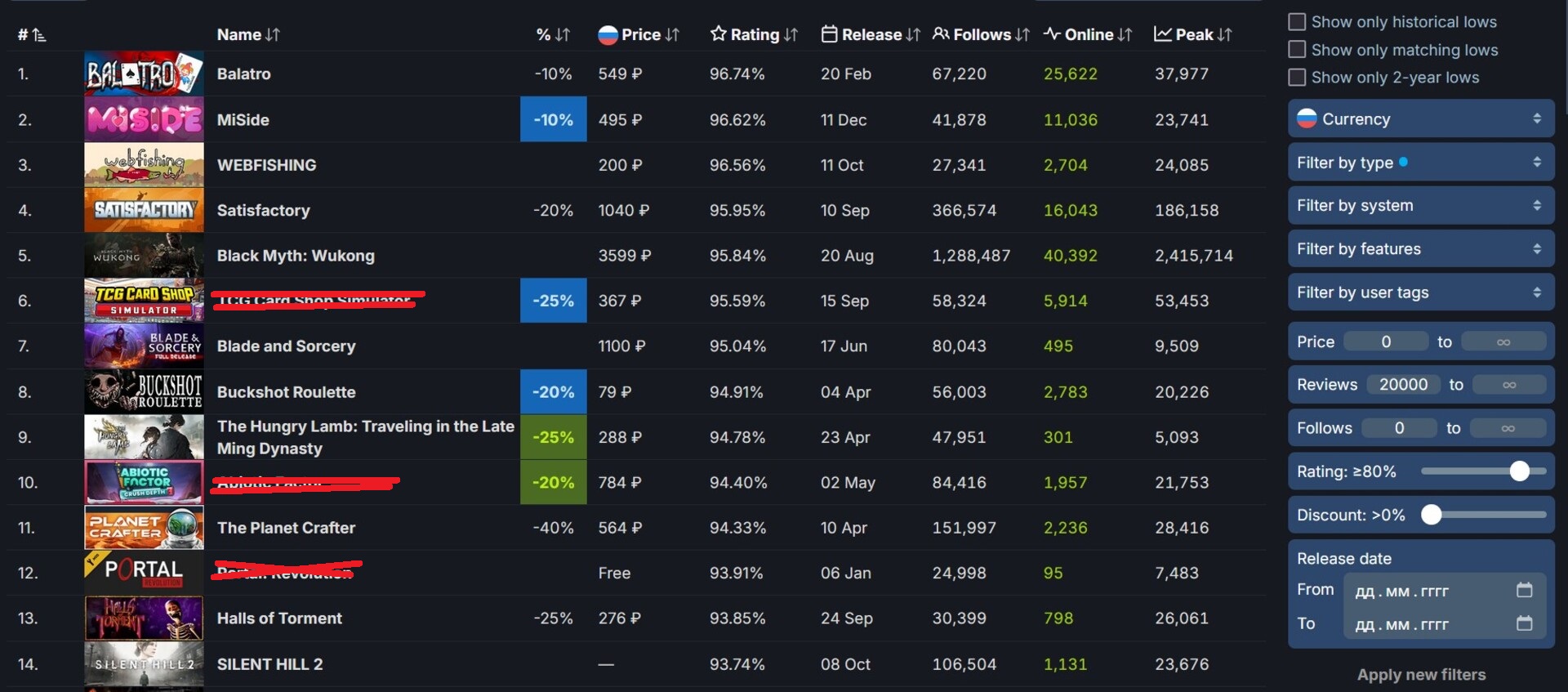Viewport: 1568px width, 692px height.
Task: Open the Currency dropdown
Action: (1421, 119)
